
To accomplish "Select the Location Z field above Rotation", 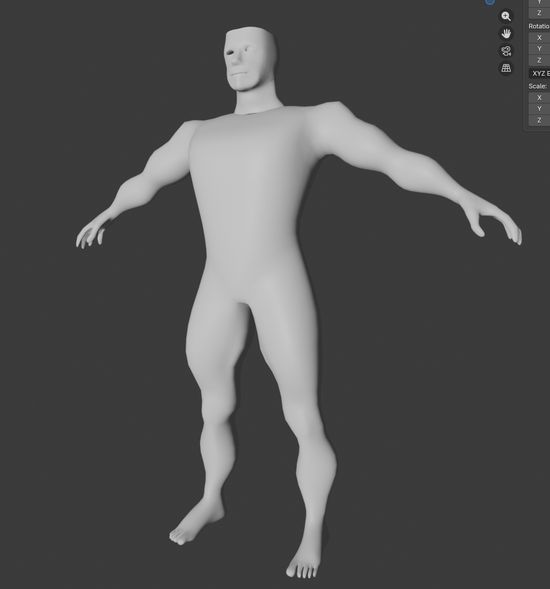I will pyautogui.click(x=539, y=13).
